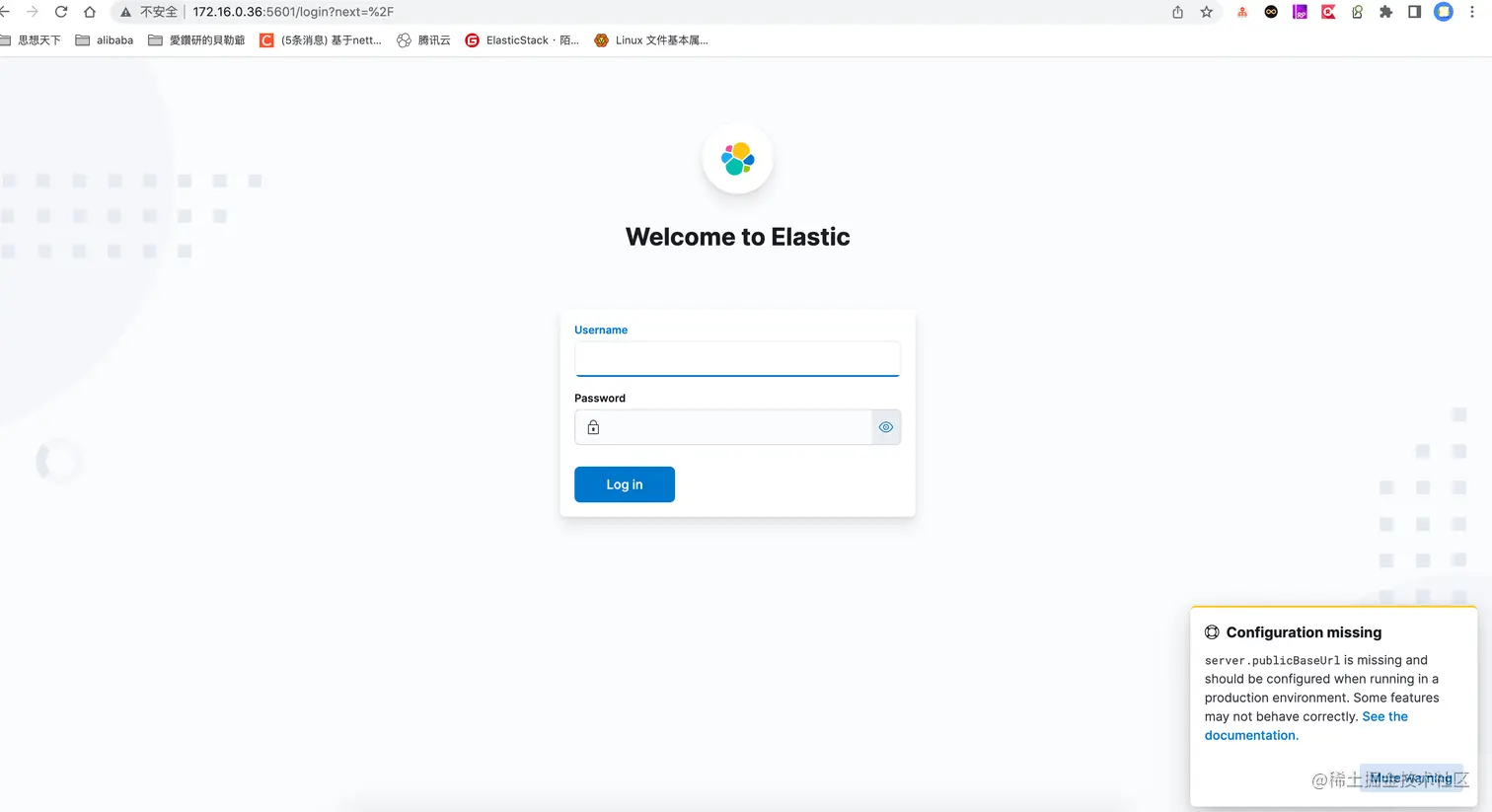
Task: Focus the Username input field
Action: [737, 359]
